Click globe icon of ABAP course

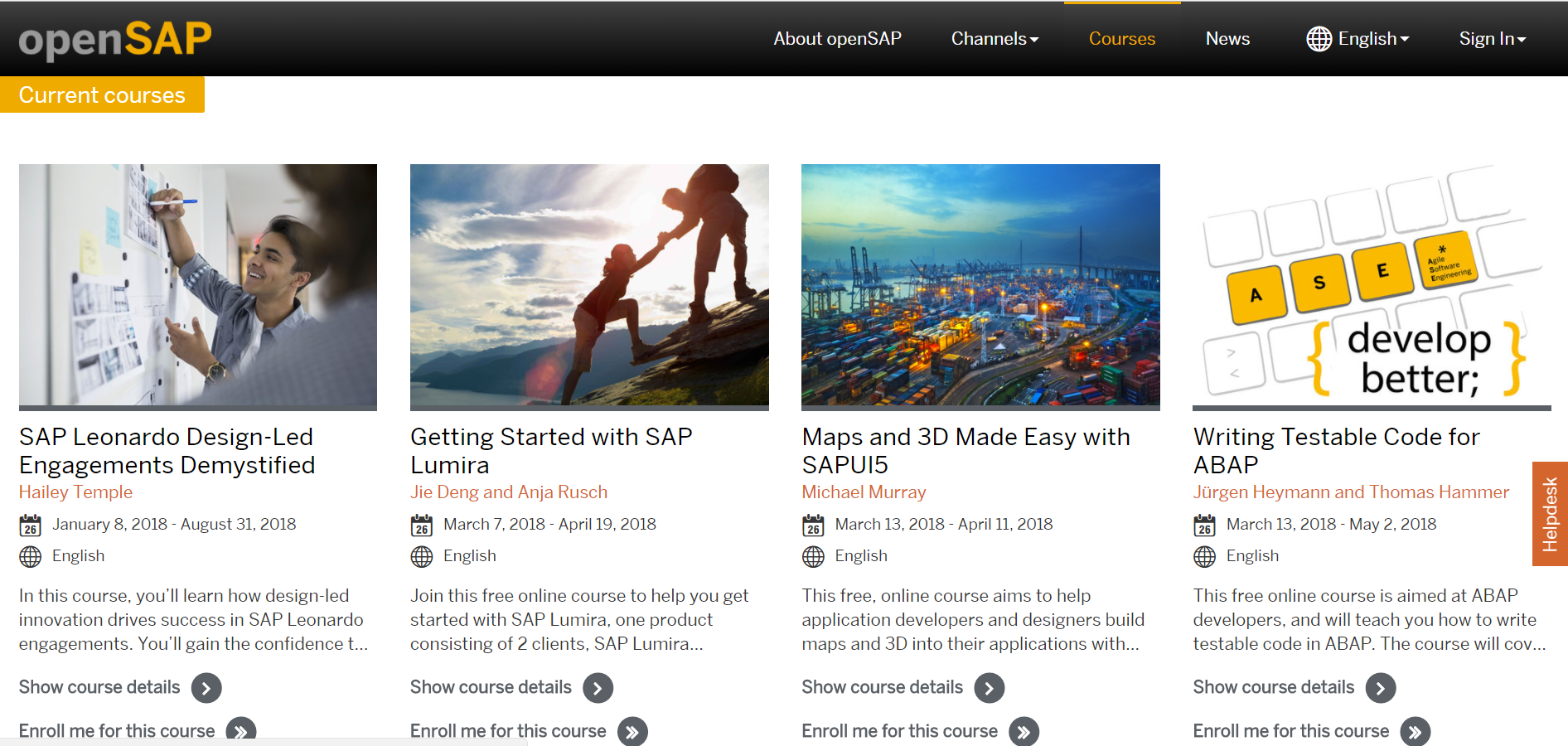tap(1204, 556)
